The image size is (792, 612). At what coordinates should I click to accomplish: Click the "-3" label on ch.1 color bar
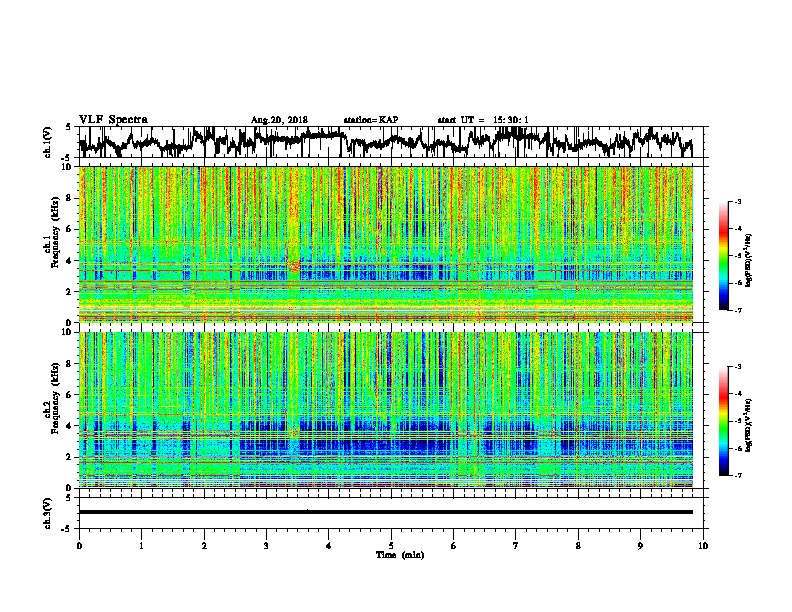click(x=737, y=202)
